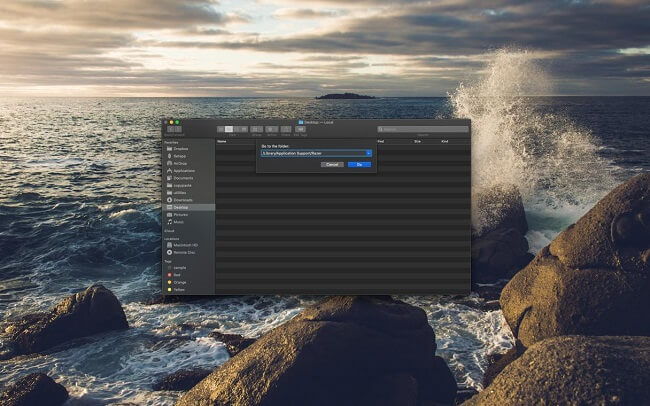Switch to column view in Finder toolbar
This screenshot has height=406, width=650.
pos(236,129)
